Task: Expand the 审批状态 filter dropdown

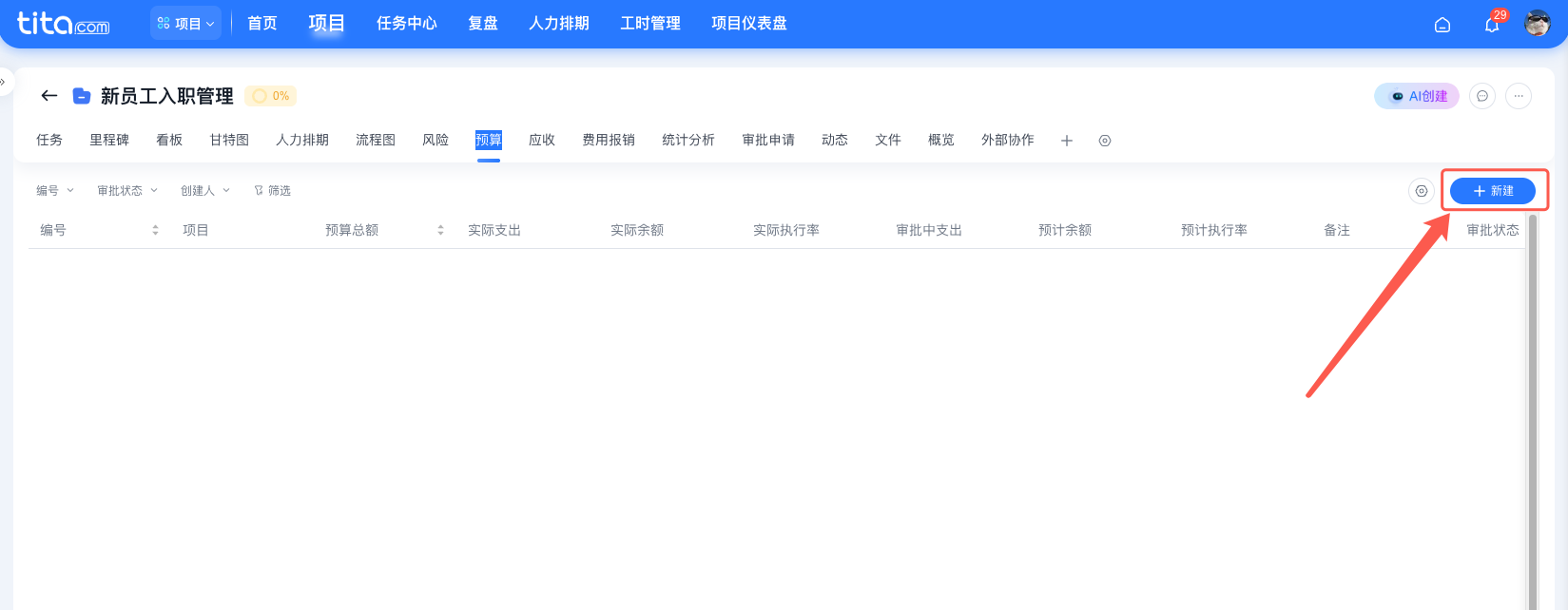Action: click(x=127, y=191)
